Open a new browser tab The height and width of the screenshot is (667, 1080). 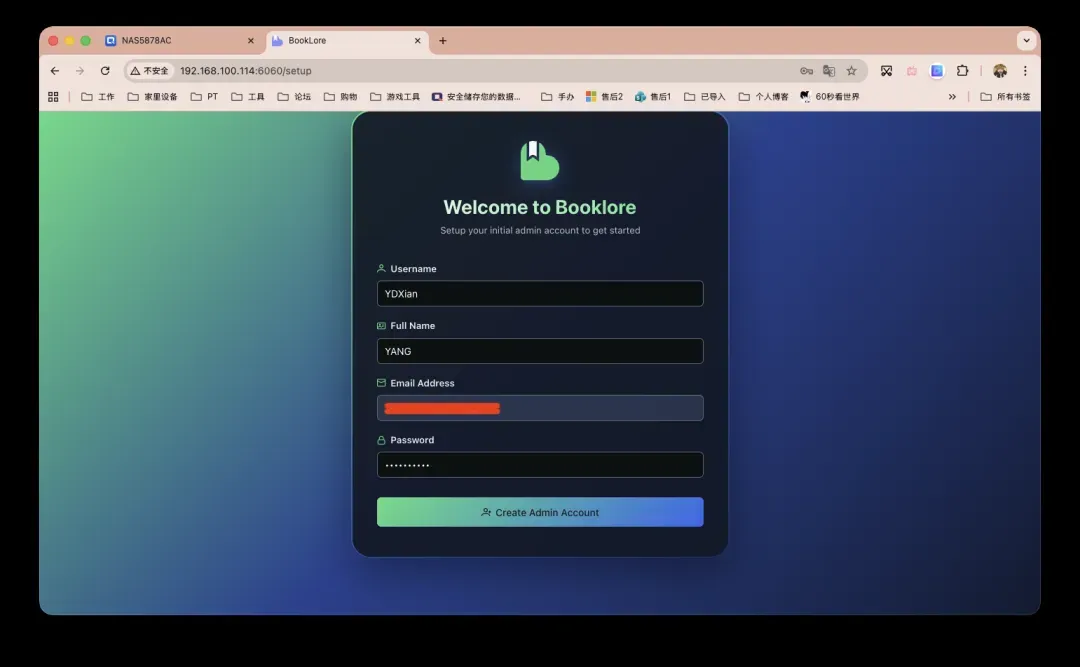pyautogui.click(x=443, y=41)
